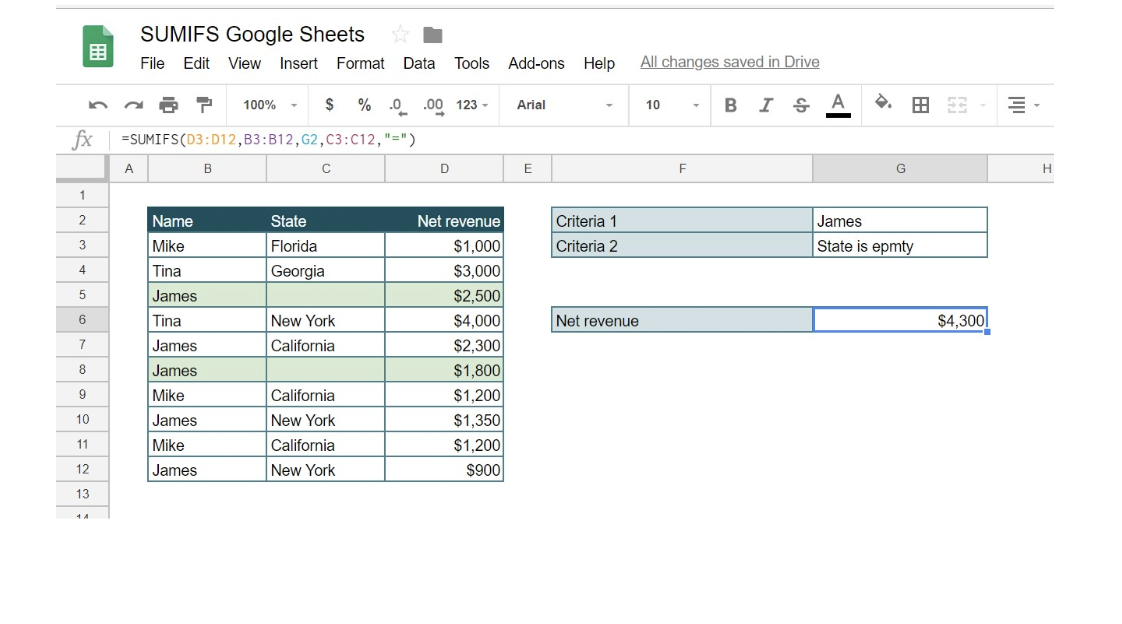This screenshot has width=1122, height=624.
Task: Click the redo arrow icon
Action: tap(133, 105)
